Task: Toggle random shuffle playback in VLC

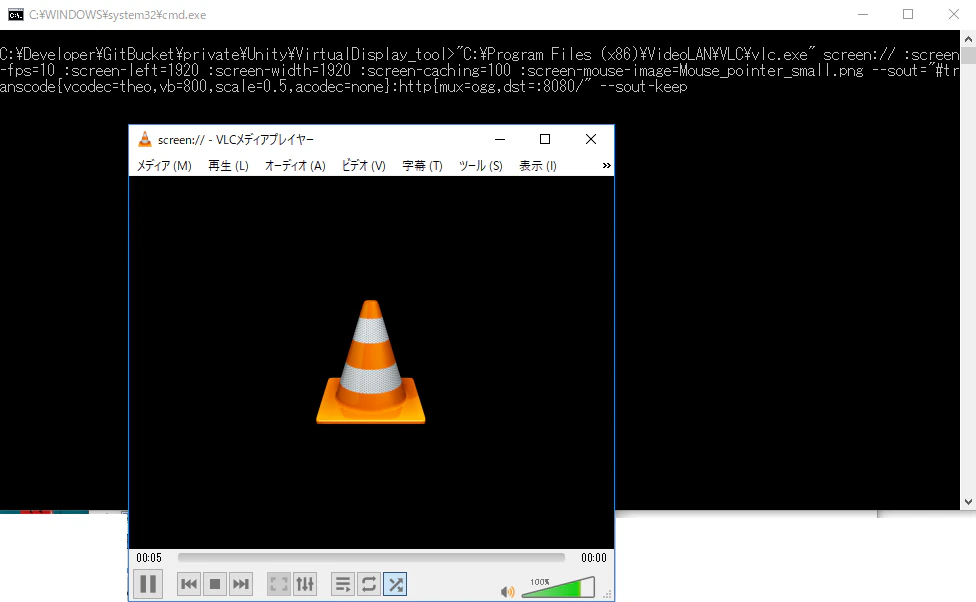Action: [x=395, y=584]
